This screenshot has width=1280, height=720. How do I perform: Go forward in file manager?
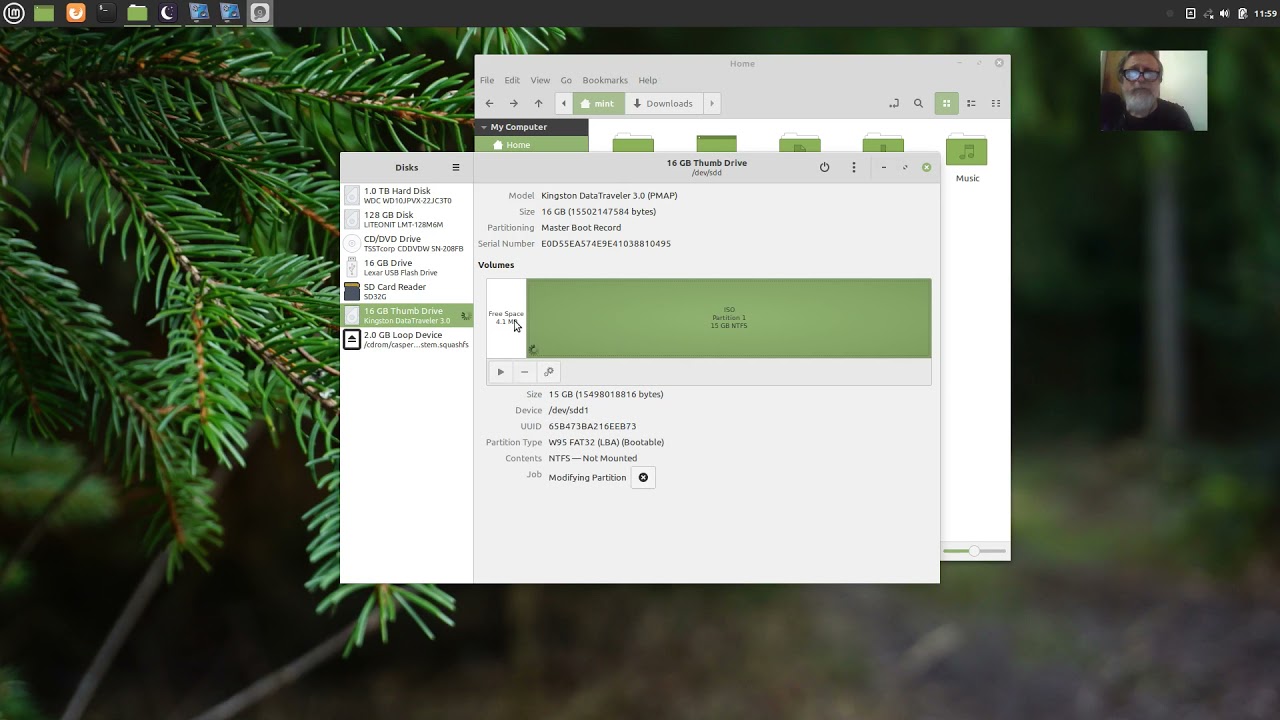tap(513, 103)
